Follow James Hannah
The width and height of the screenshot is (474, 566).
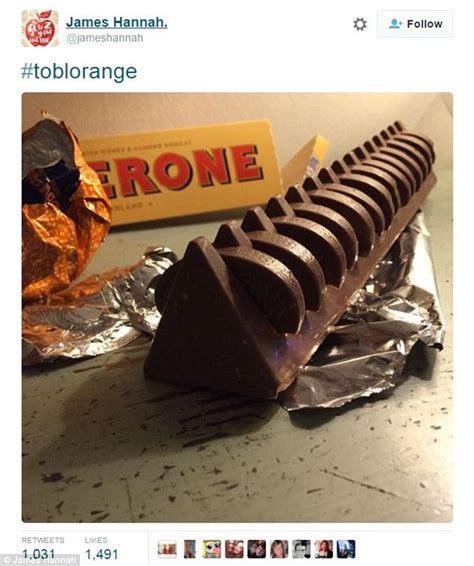tap(415, 24)
